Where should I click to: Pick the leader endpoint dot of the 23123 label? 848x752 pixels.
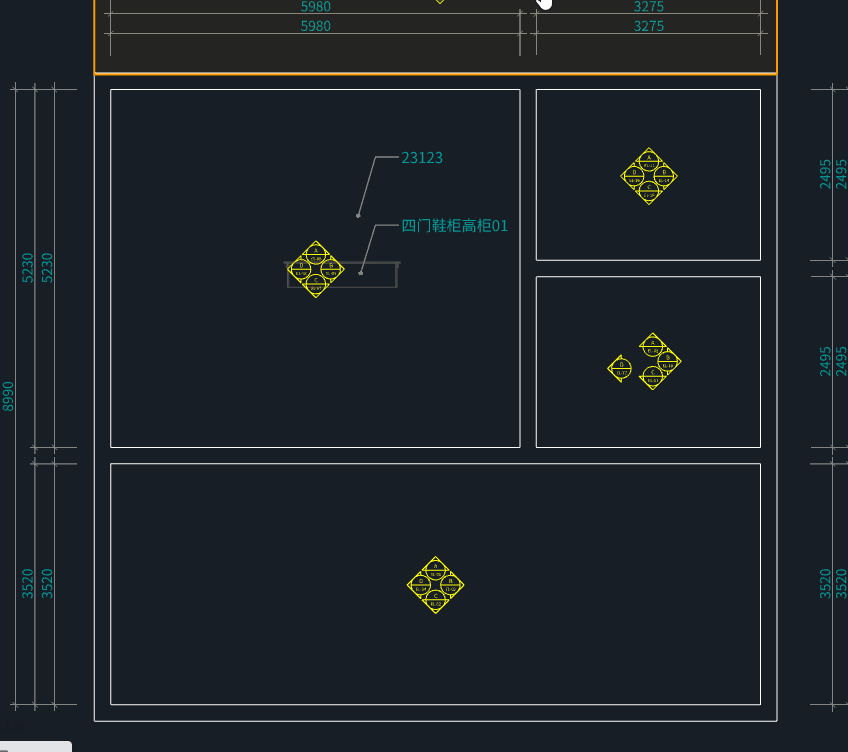(358, 215)
